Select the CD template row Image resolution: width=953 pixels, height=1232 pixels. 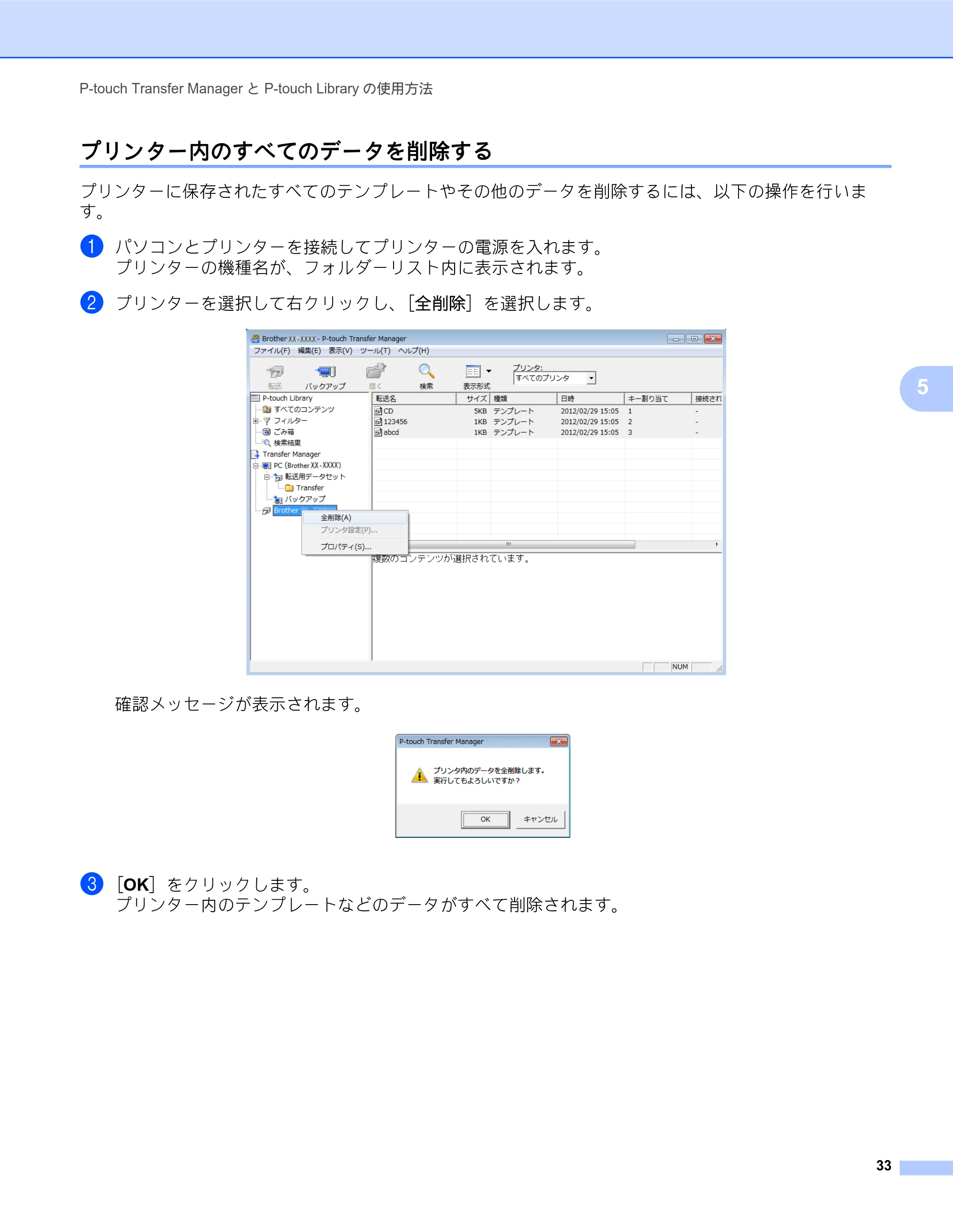pyautogui.click(x=547, y=411)
